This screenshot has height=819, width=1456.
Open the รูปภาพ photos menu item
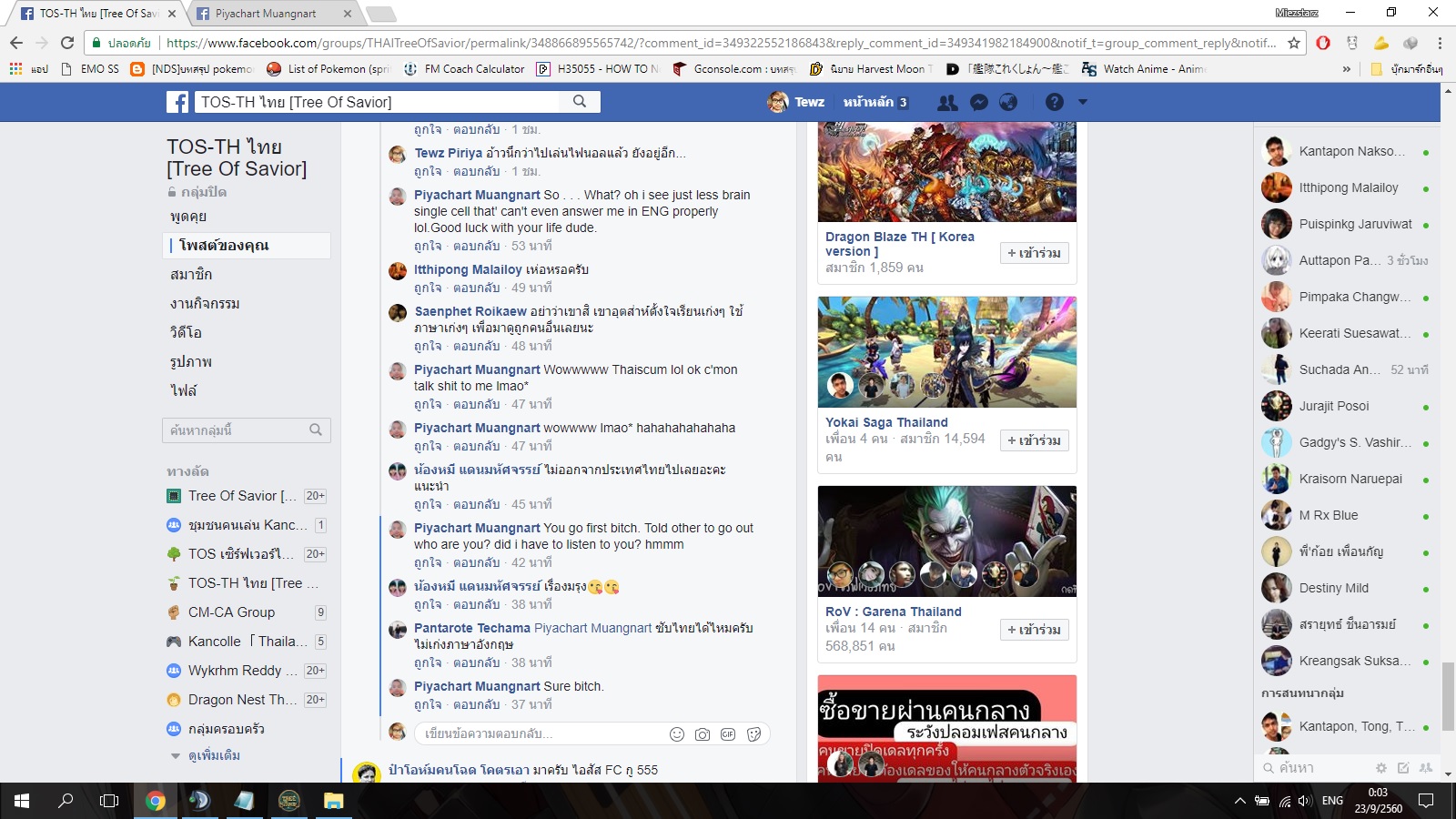pos(191,362)
